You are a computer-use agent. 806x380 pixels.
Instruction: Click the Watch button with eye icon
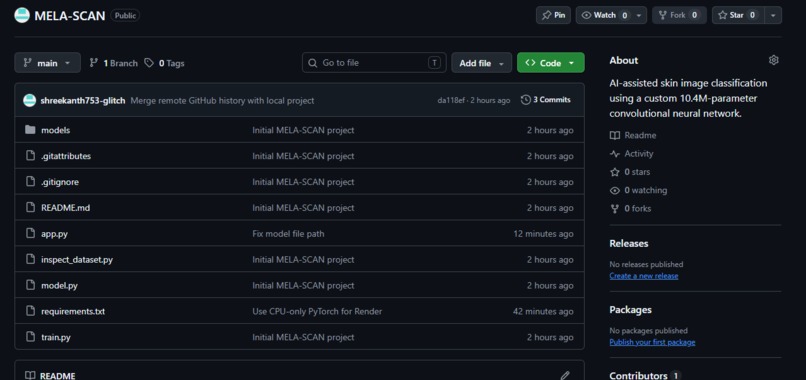[x=604, y=15]
